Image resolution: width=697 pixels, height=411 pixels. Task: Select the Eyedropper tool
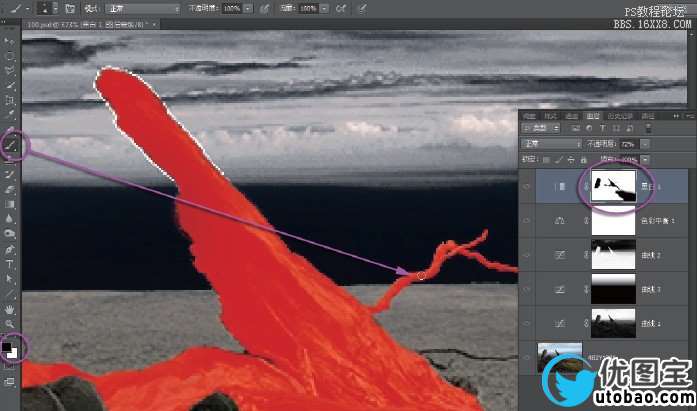[x=9, y=114]
